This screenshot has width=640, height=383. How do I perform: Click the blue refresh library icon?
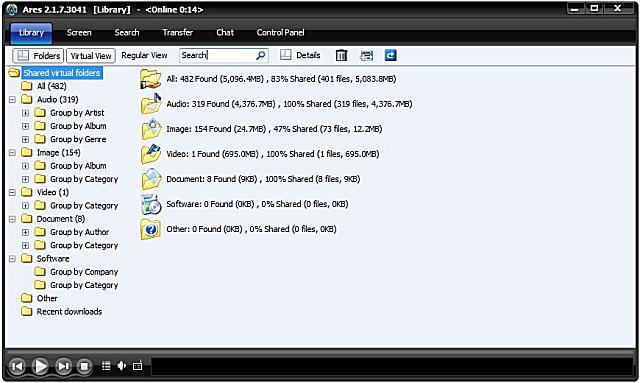tap(390, 55)
